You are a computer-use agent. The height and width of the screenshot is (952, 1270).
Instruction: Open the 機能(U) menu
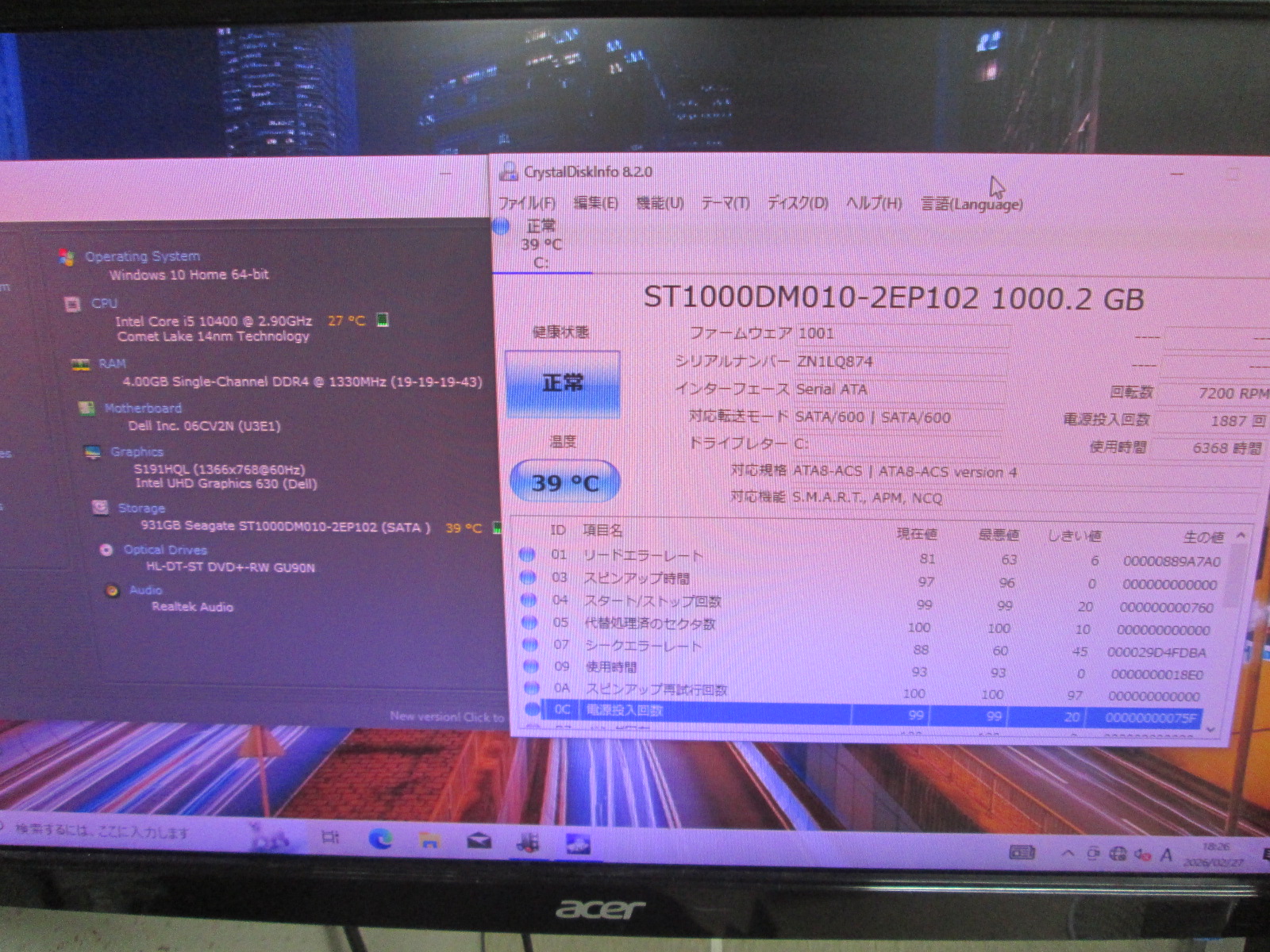(660, 203)
